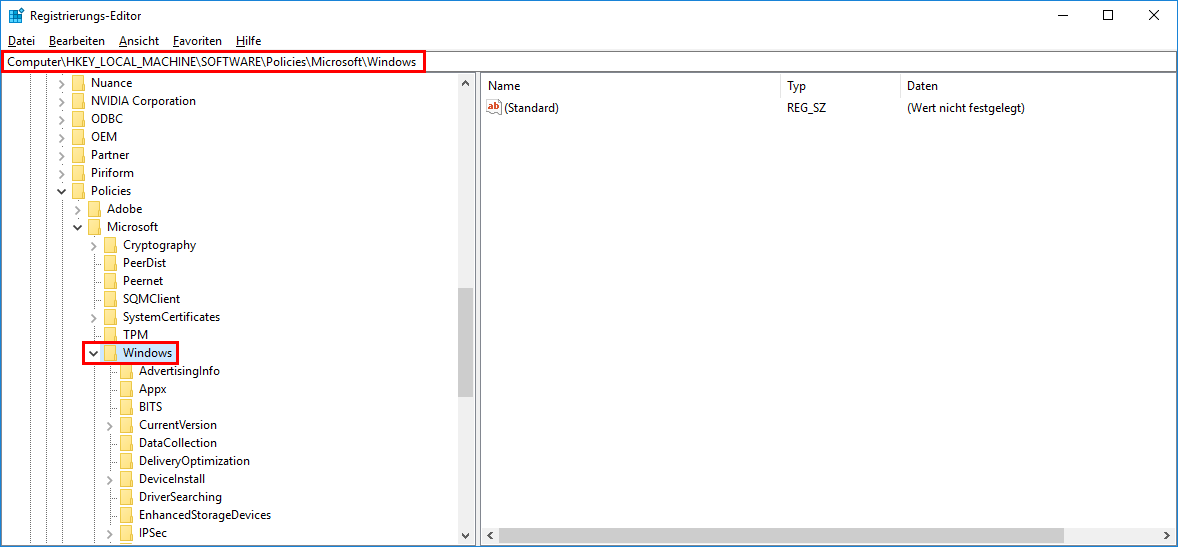This screenshot has height=547, width=1178.
Task: Click the Appx folder icon
Action: pyautogui.click(x=126, y=390)
